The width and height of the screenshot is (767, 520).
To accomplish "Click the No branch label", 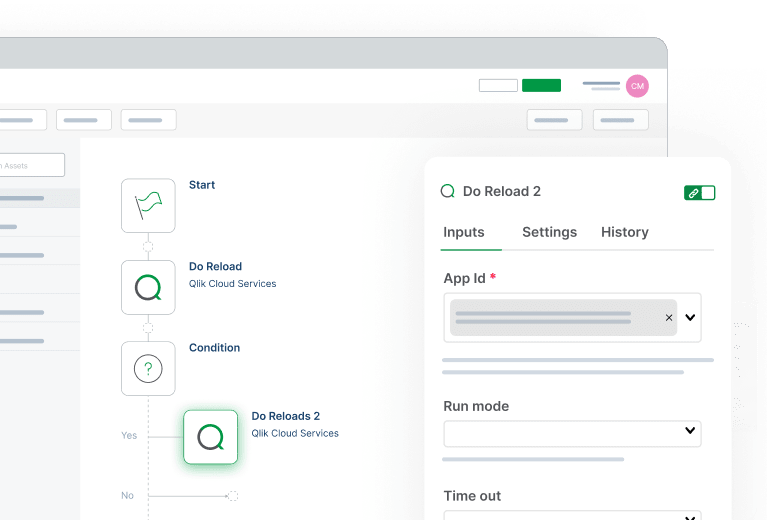I will [x=127, y=496].
